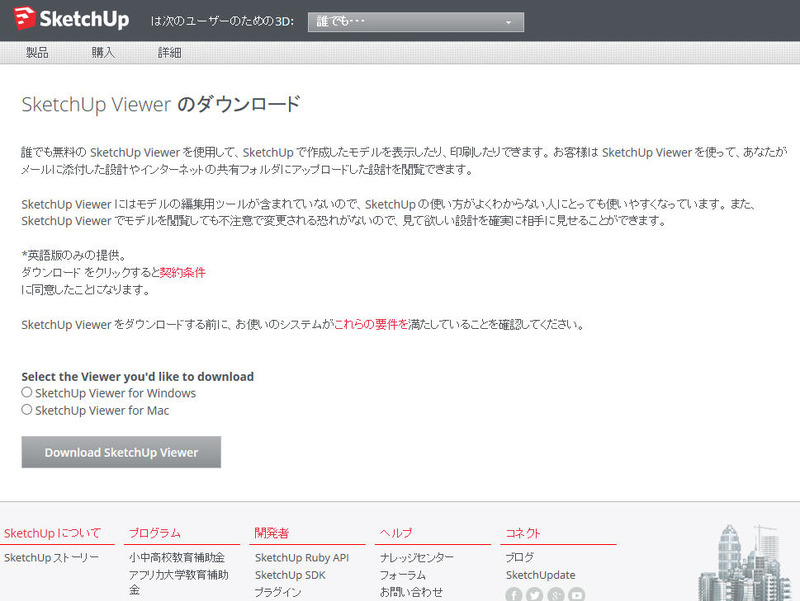
Task: Open the YouTube icon in footer
Action: click(577, 595)
